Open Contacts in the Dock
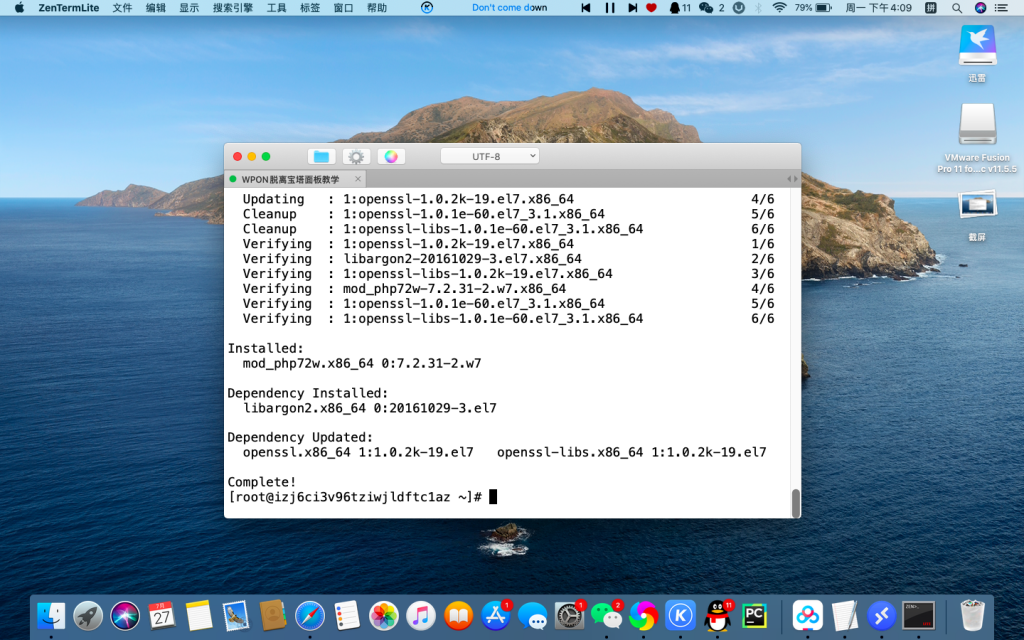 (272, 616)
